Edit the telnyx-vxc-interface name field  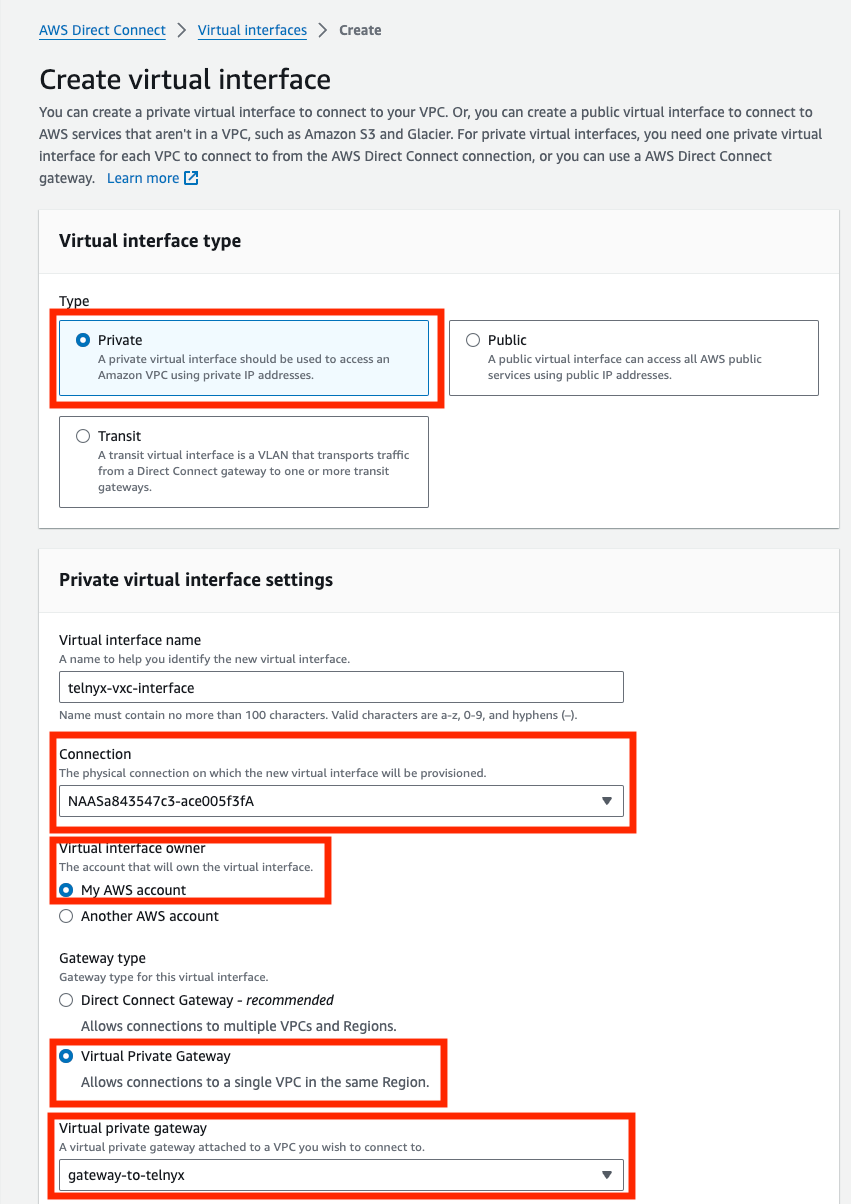(x=340, y=686)
